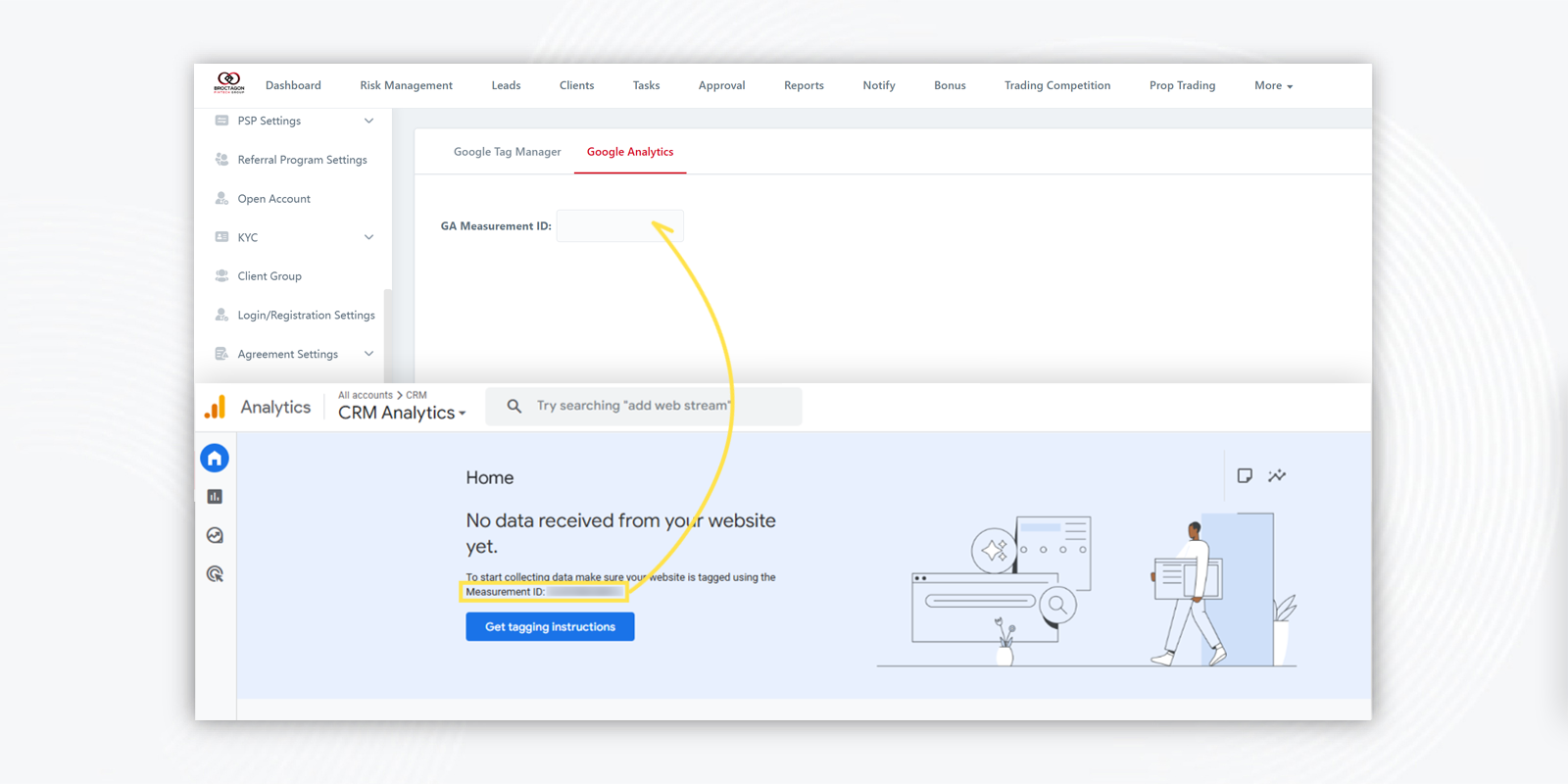1568x784 pixels.
Task: Select the Google Analytics tab
Action: coord(630,152)
